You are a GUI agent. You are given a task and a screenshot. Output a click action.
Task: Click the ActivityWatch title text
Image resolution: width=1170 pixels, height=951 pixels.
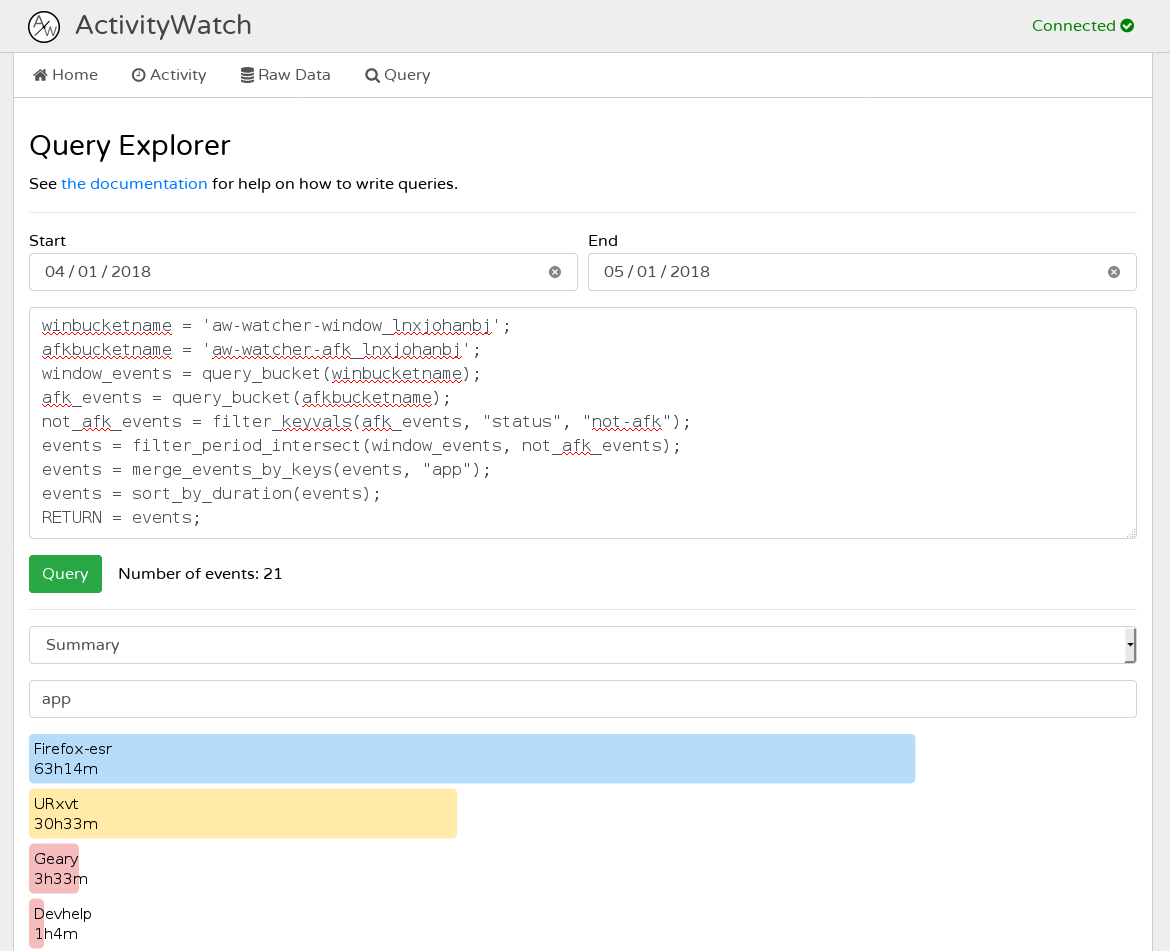[163, 25]
